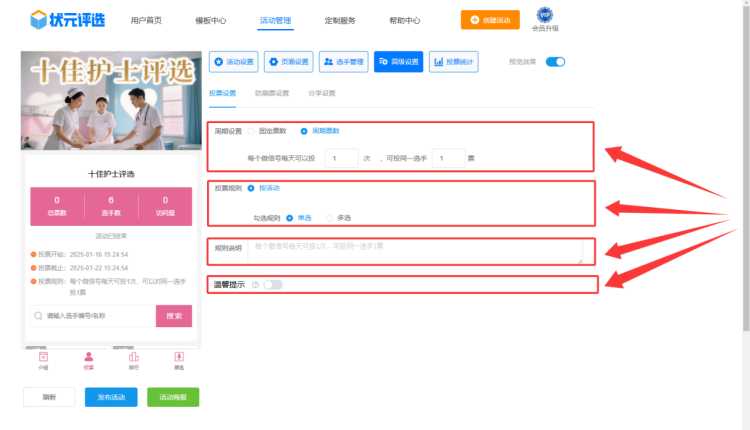Screen dimensions: 750x430
Task: Click the help icon beside 温馨提示
Action: coord(255,285)
